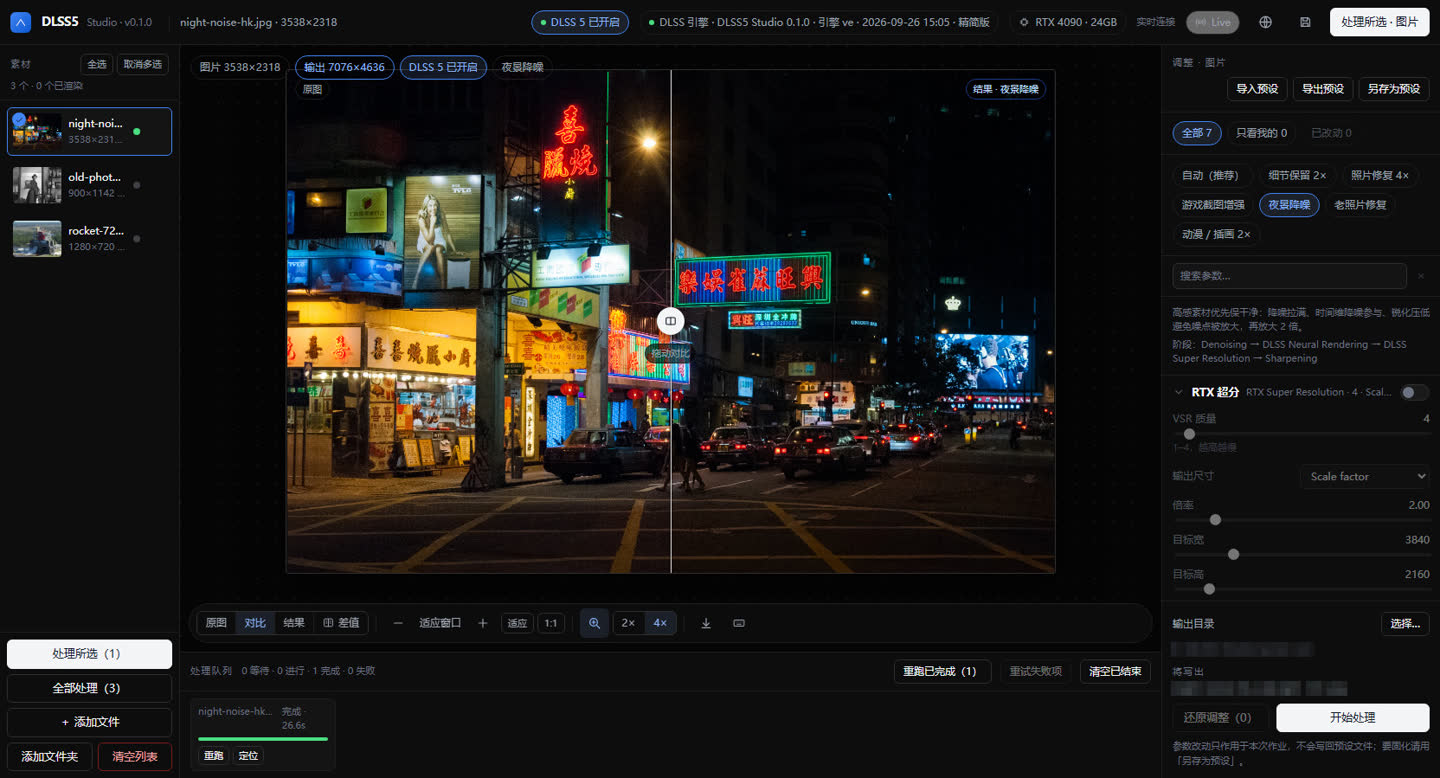The image size is (1440, 778).
Task: Select the old-phot... thumbnail item
Action: [89, 185]
